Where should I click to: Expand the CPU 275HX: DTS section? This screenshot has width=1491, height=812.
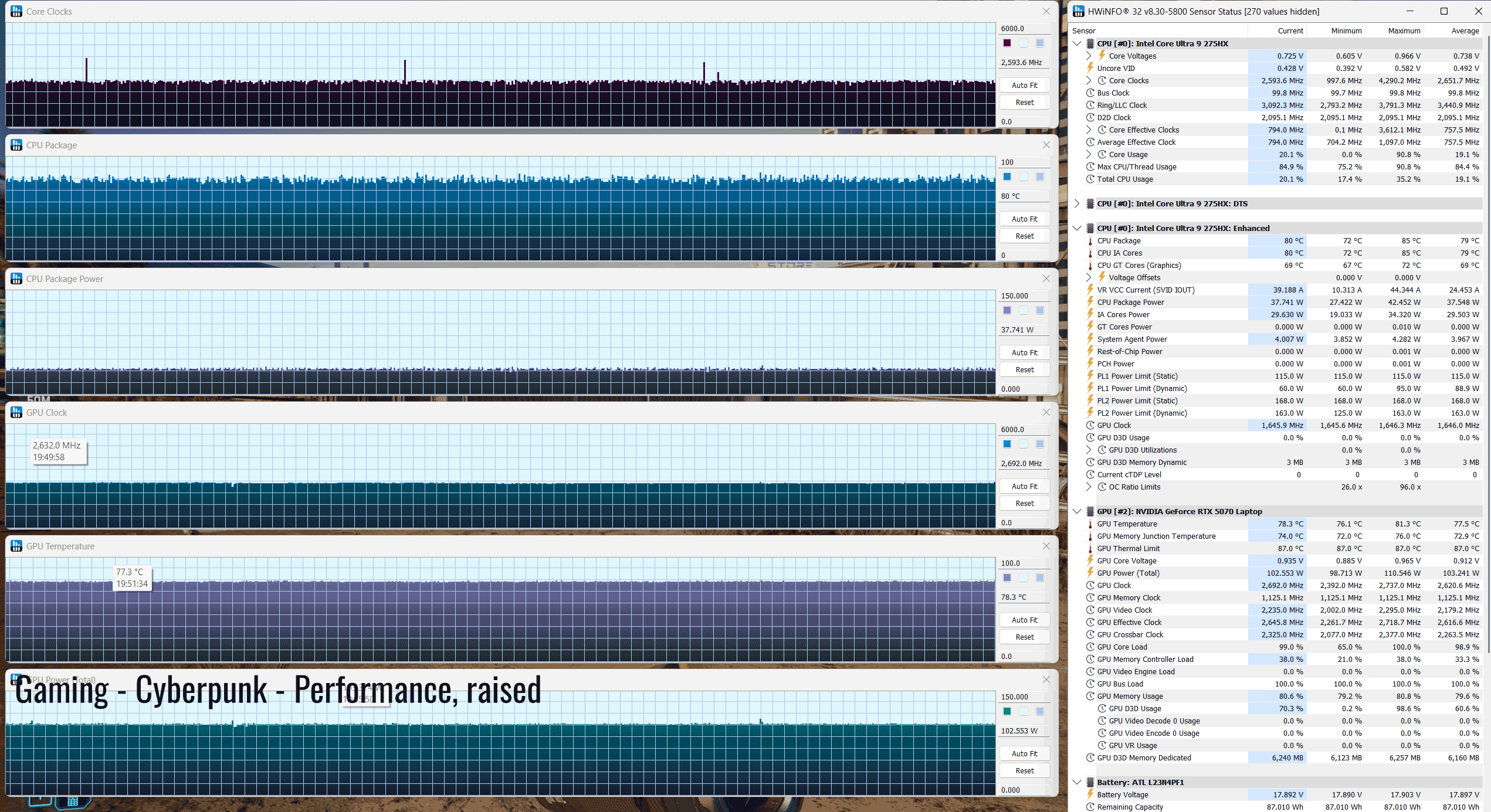click(1077, 203)
